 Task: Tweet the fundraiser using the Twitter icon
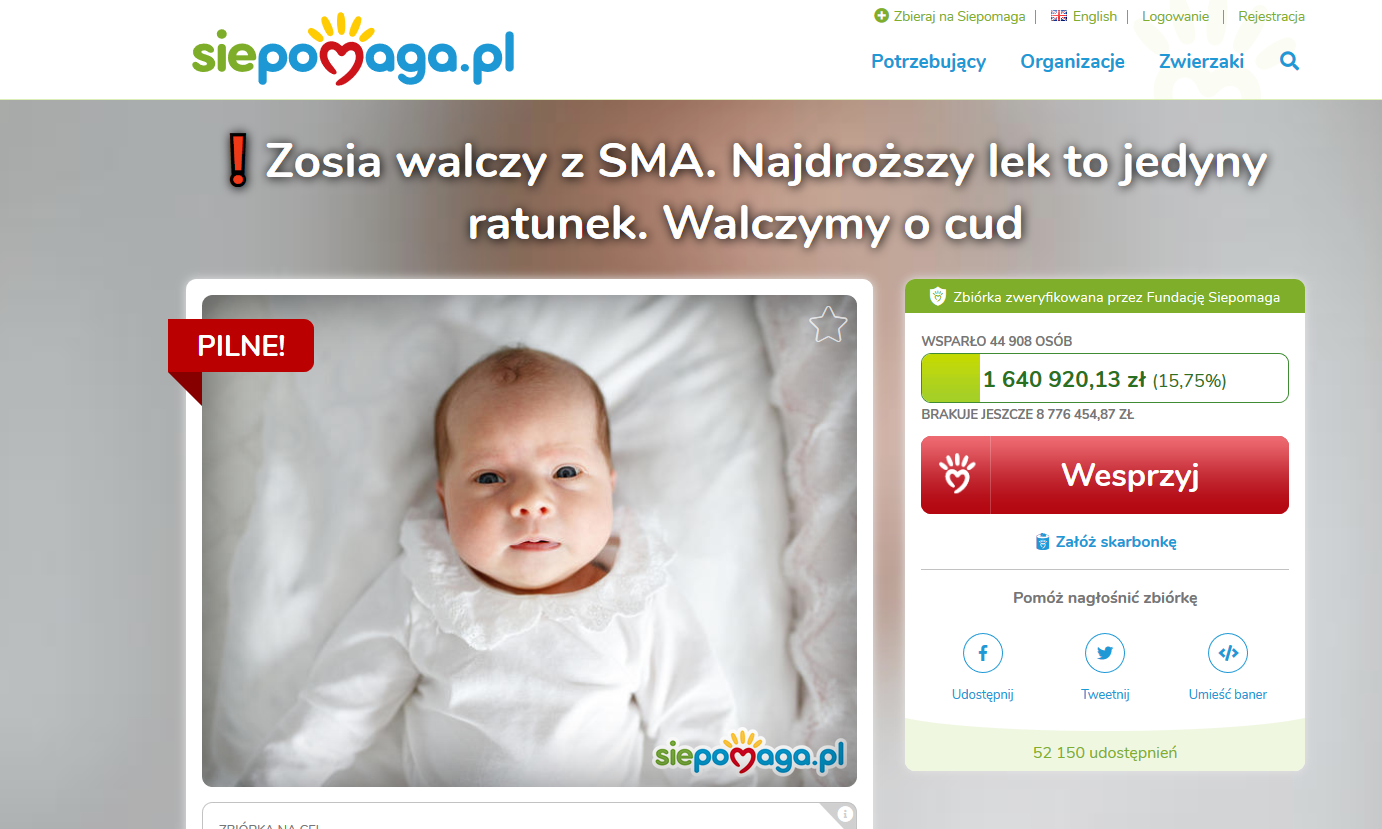click(1105, 653)
